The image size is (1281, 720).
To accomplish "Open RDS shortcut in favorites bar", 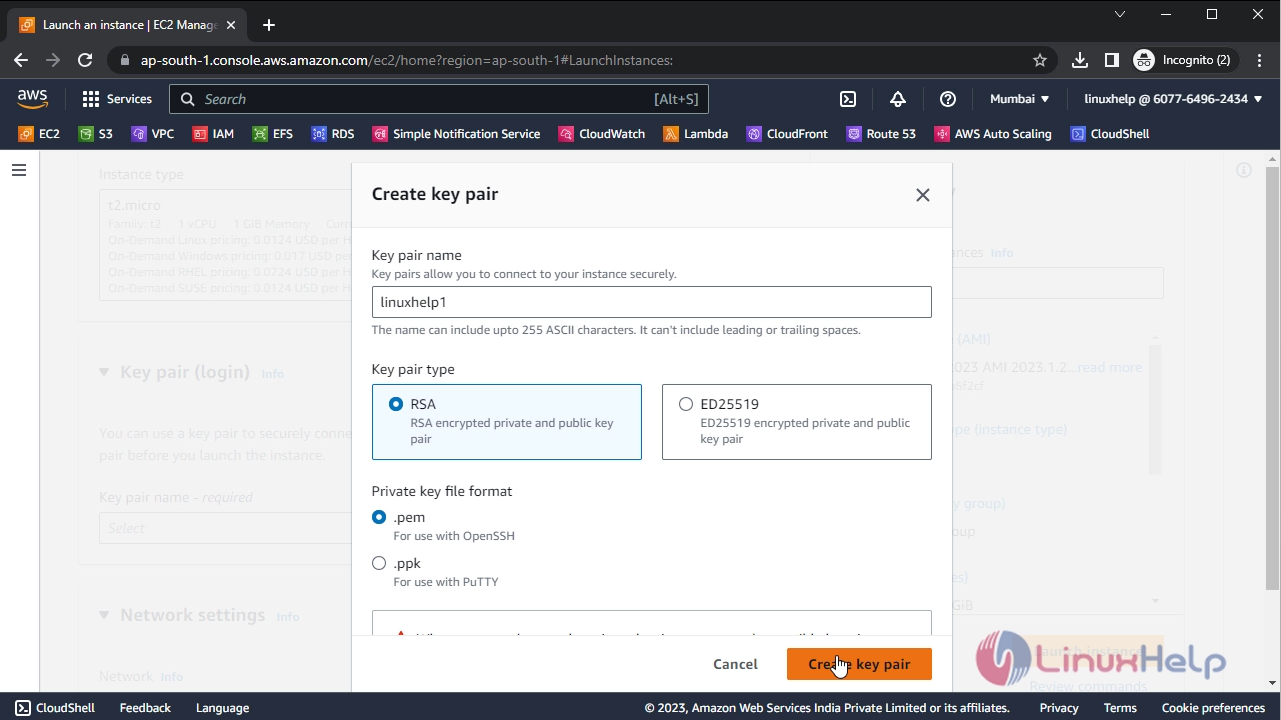I will click(x=333, y=134).
